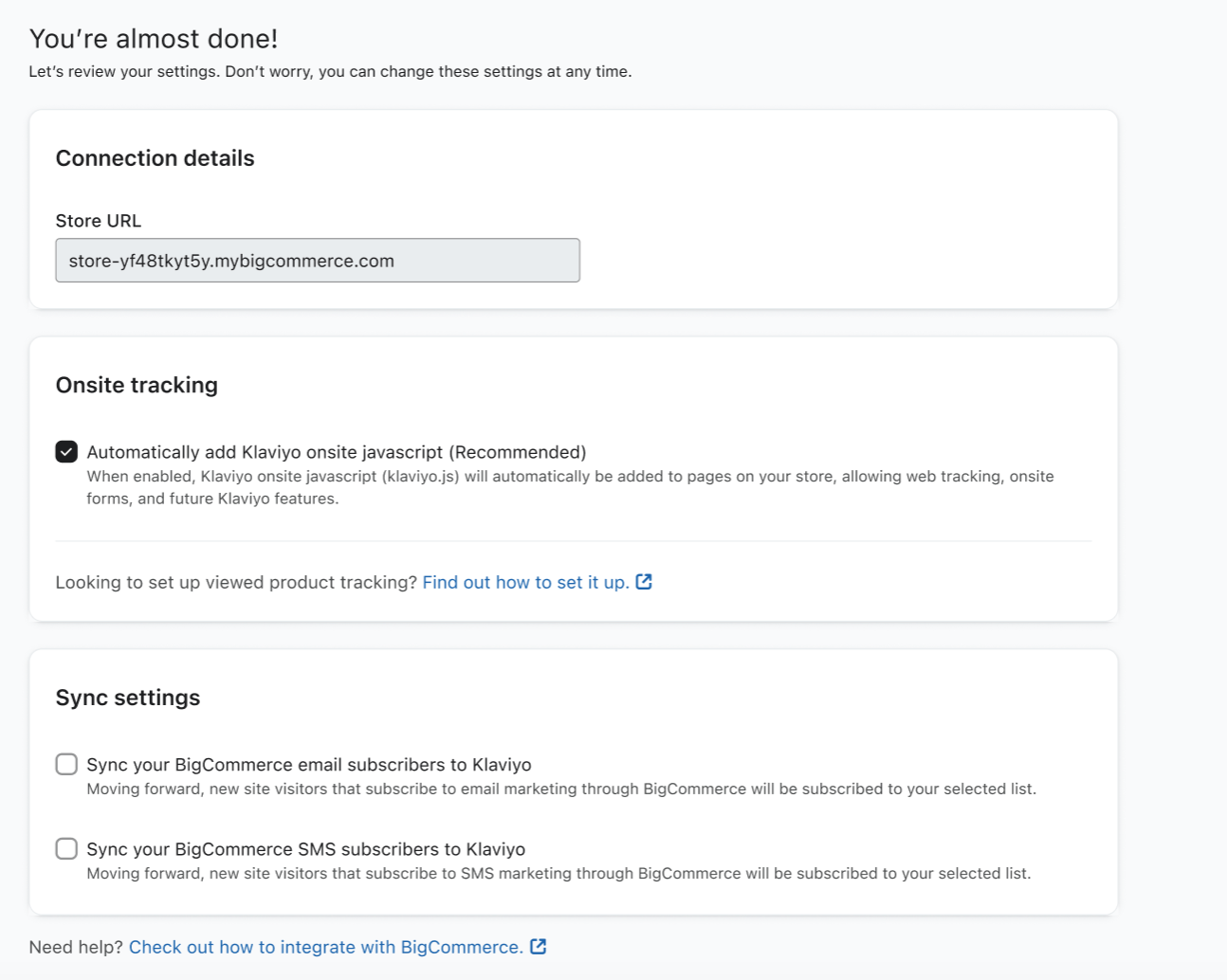The height and width of the screenshot is (980, 1227).
Task: Click the 'Onsite tracking' section heading
Action: click(137, 385)
